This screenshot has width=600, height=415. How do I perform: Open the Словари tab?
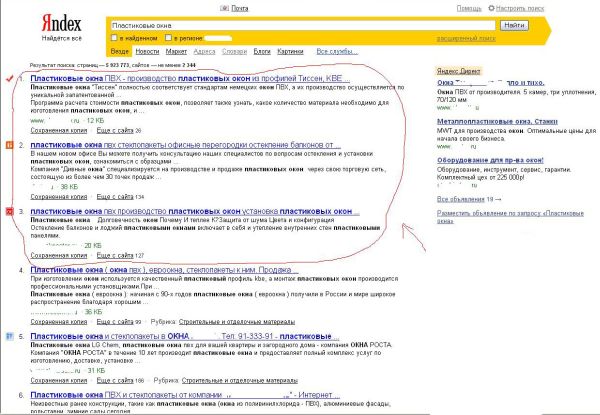234,51
